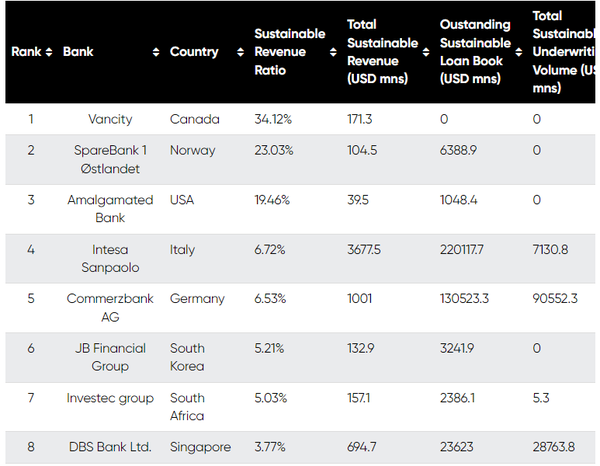Click the sort arrows beside Bank

[x=156, y=52]
